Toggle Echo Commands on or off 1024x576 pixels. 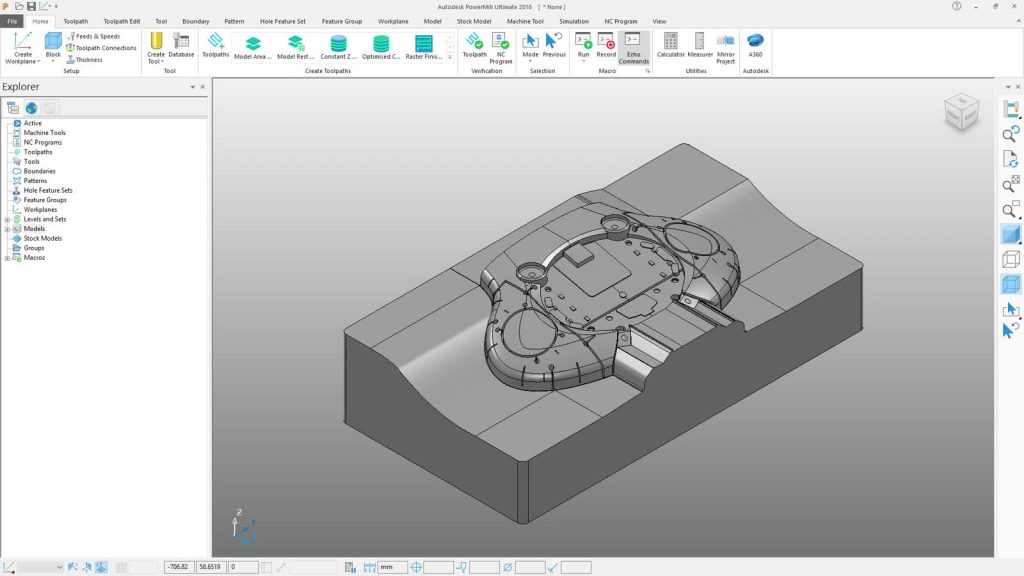point(633,48)
